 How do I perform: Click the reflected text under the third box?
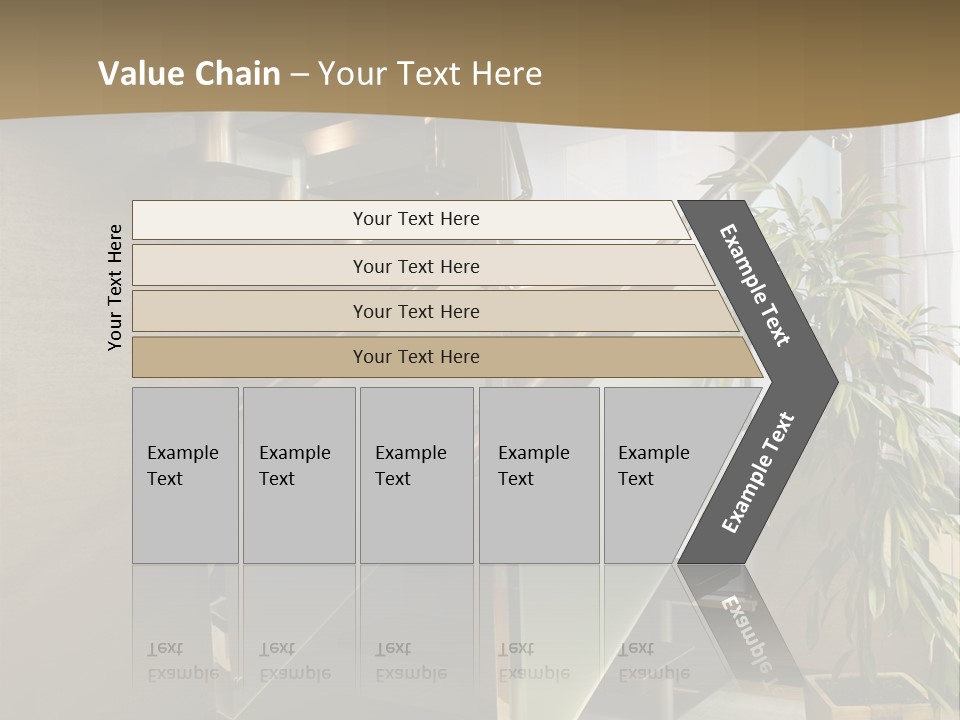click(x=411, y=661)
